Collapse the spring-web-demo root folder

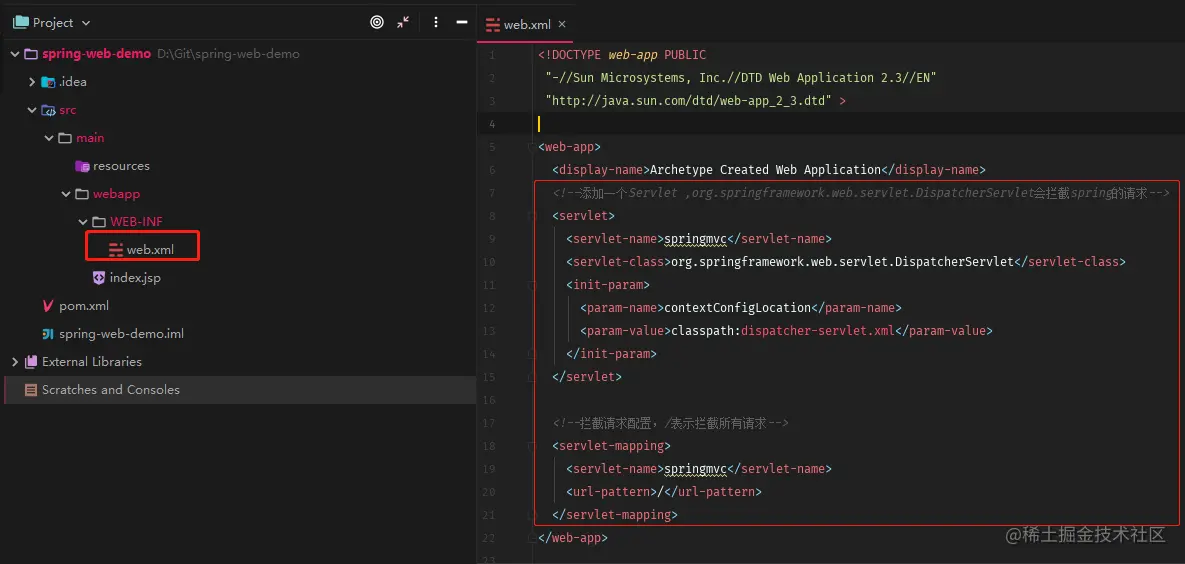[x=14, y=54]
